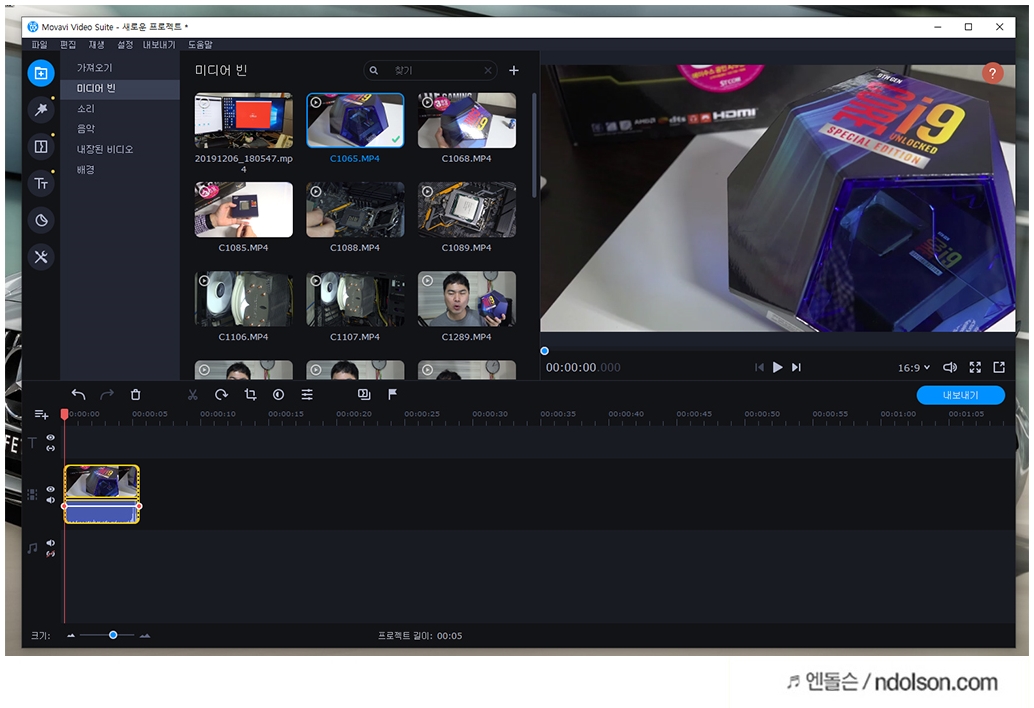Click the media bin vertical scrollbar
The height and width of the screenshot is (708, 1034).
(x=533, y=145)
